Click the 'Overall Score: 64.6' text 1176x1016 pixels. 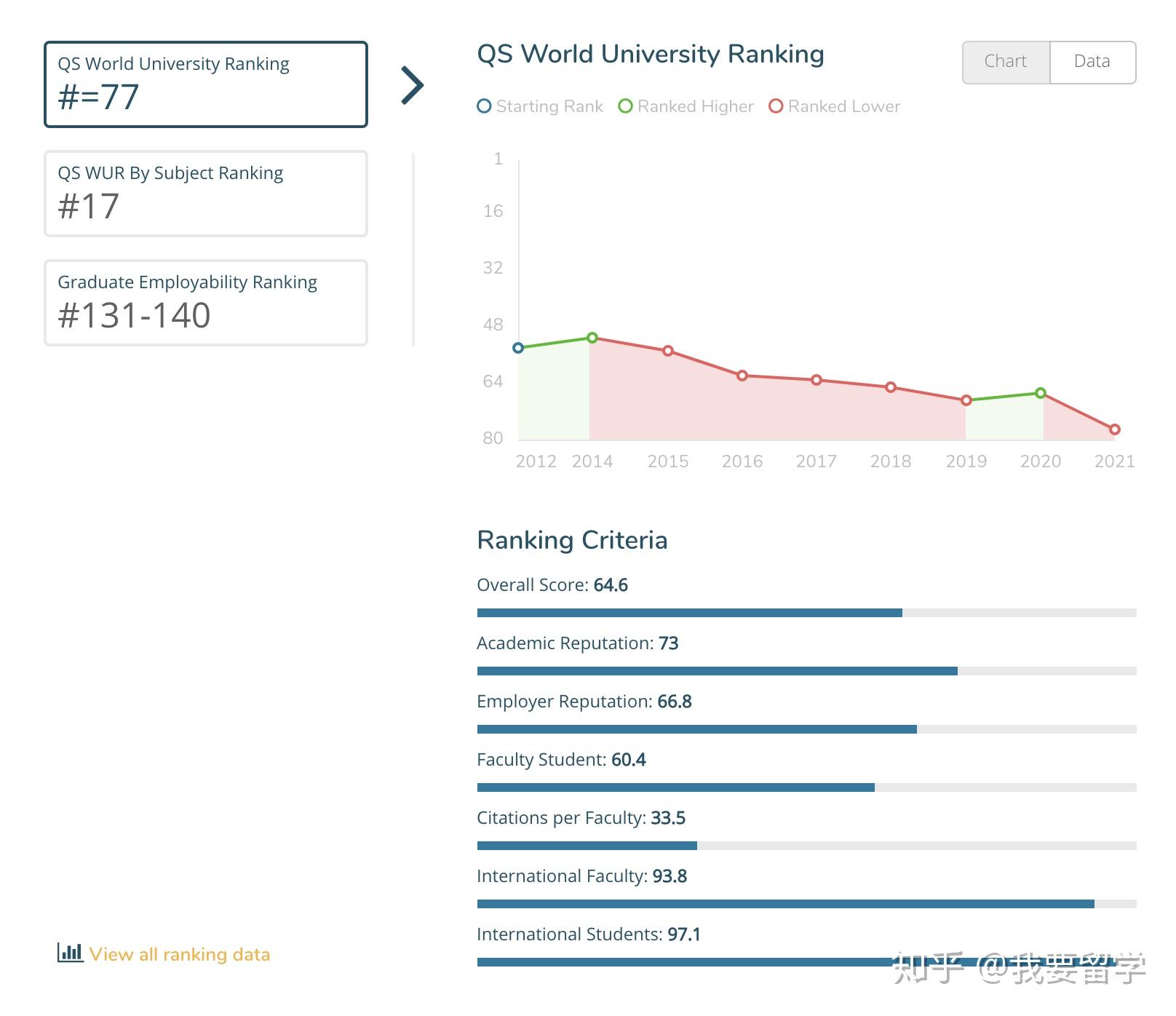[x=552, y=585]
